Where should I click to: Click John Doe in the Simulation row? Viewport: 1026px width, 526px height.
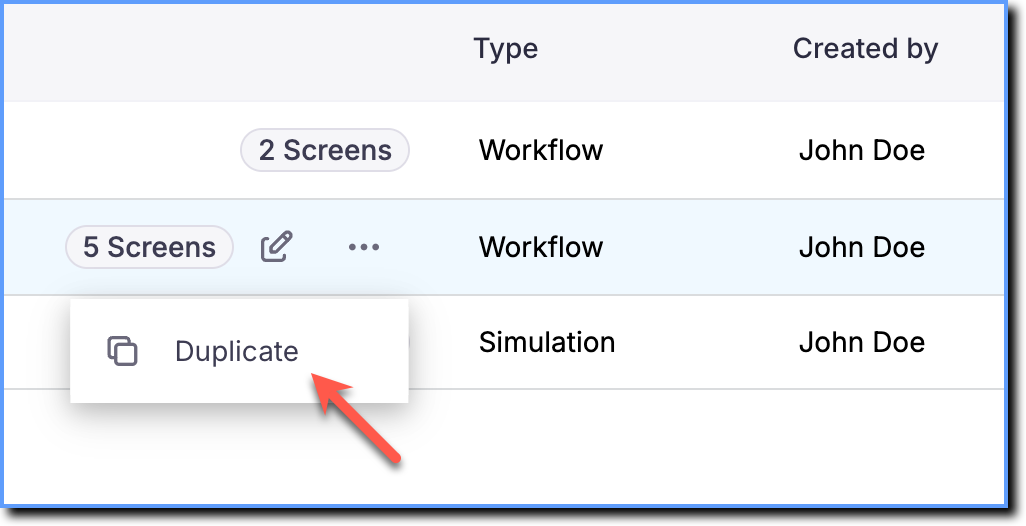862,343
